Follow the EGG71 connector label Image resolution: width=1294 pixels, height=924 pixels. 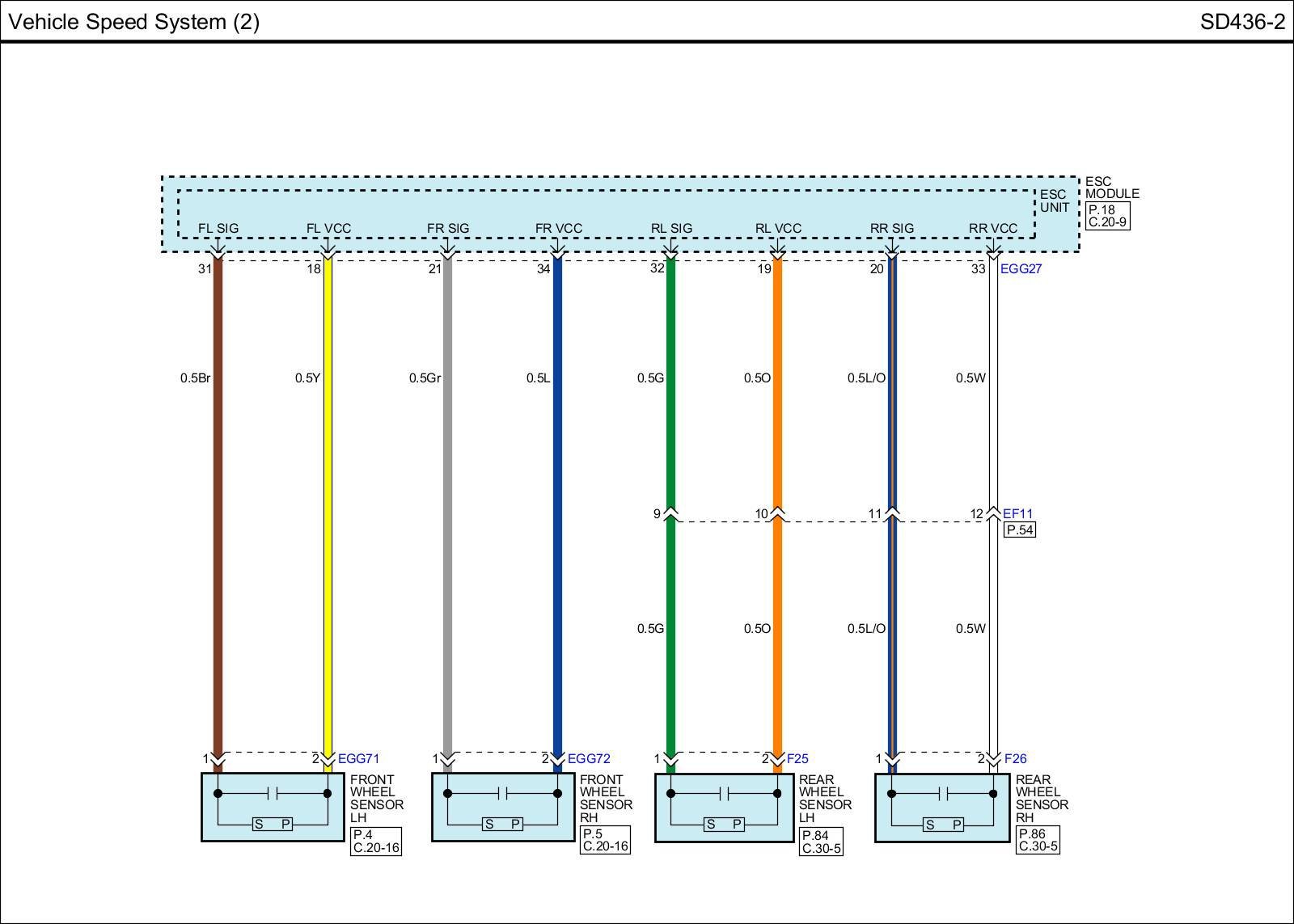(x=358, y=758)
